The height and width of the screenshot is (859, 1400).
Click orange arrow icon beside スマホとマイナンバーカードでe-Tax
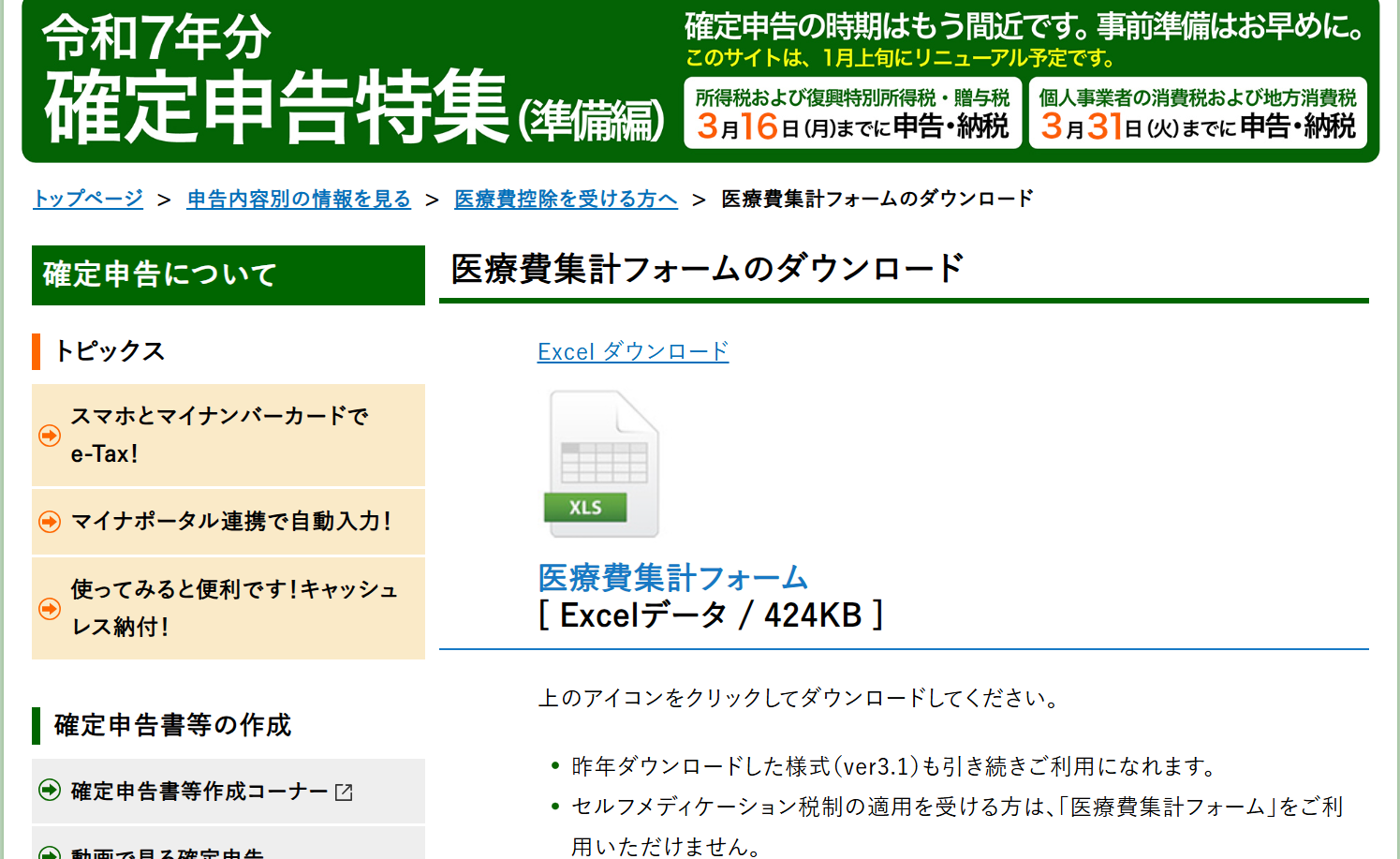pos(50,436)
